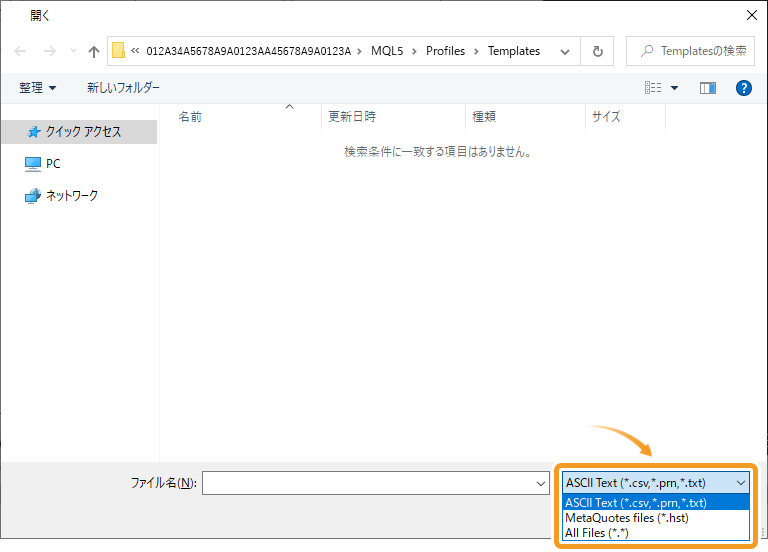
Task: Open the help button
Action: click(744, 88)
